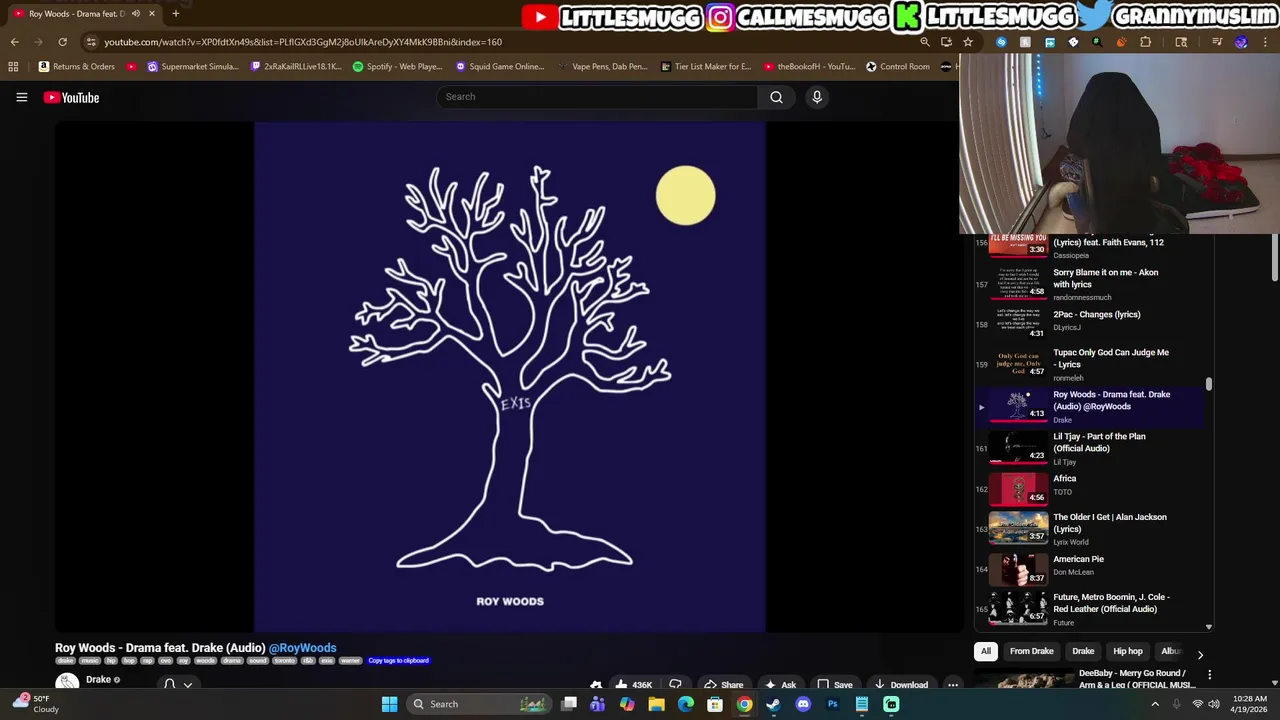Dislike the Roy Woods Drama video

(x=675, y=685)
